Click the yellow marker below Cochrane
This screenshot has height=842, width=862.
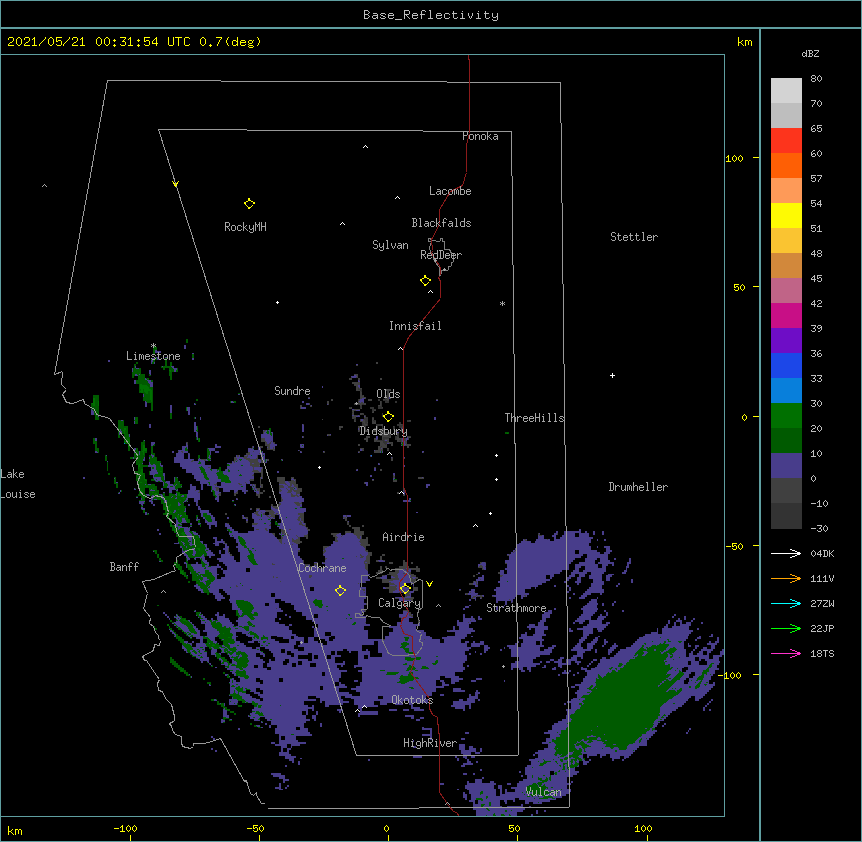pos(340,591)
